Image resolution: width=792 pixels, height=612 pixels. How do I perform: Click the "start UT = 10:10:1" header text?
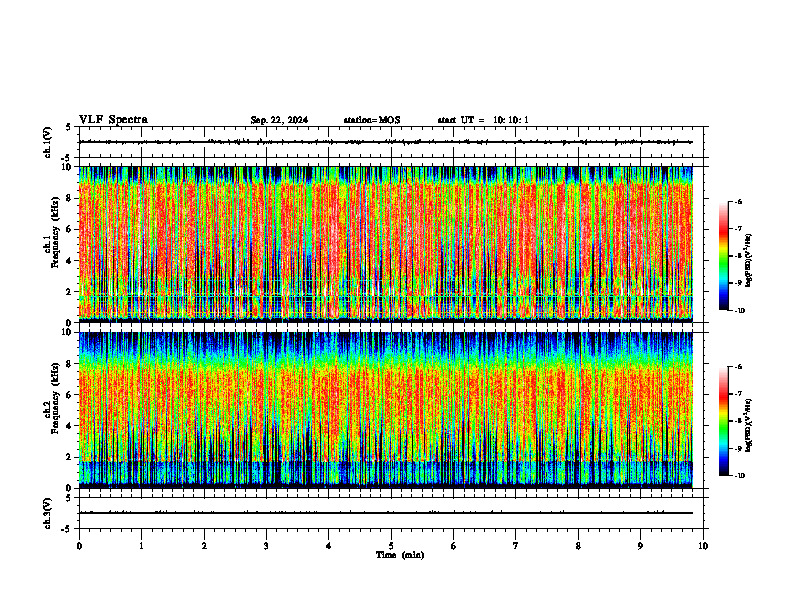coord(483,120)
